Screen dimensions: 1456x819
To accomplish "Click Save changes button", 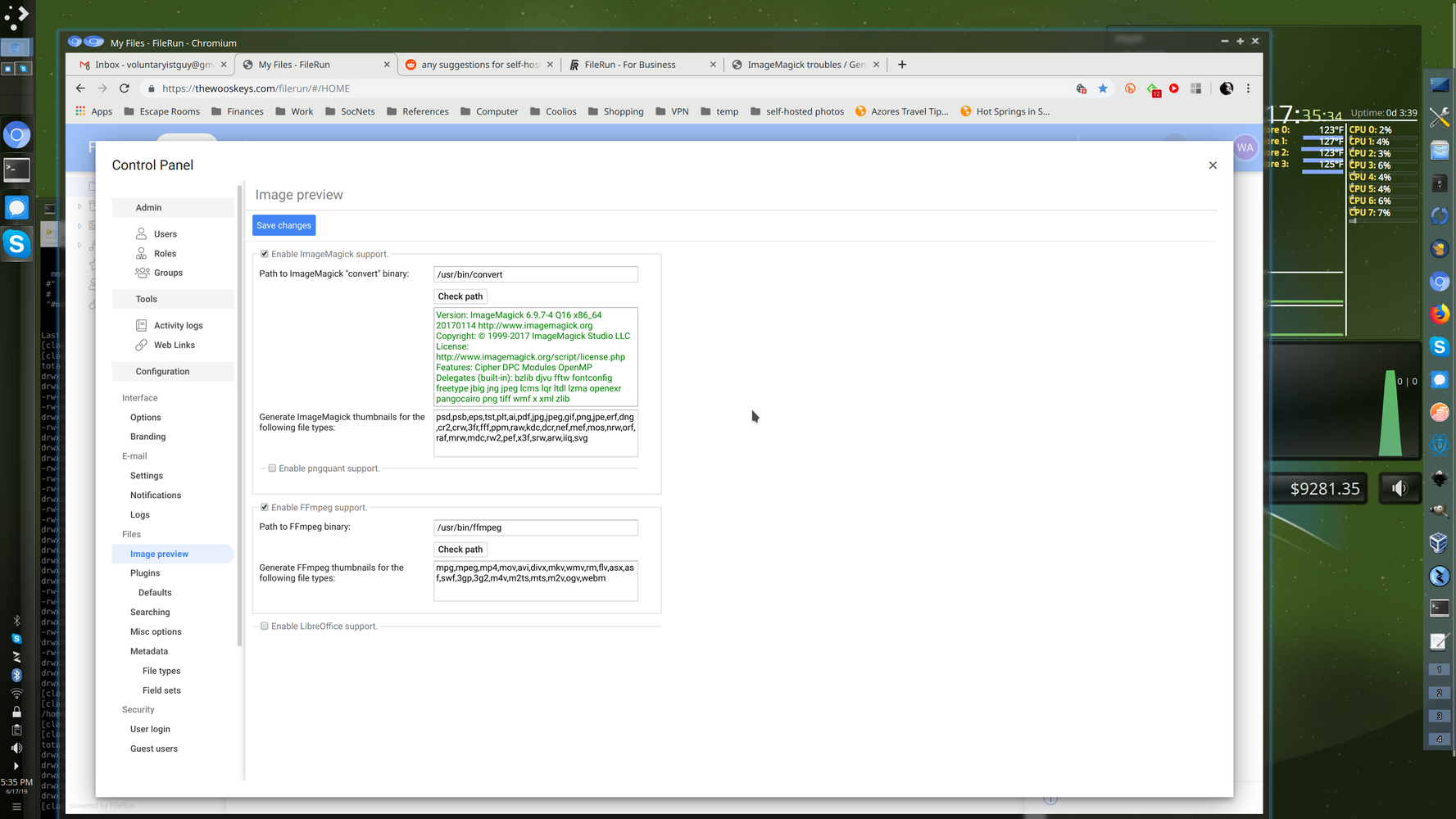I will [x=283, y=225].
